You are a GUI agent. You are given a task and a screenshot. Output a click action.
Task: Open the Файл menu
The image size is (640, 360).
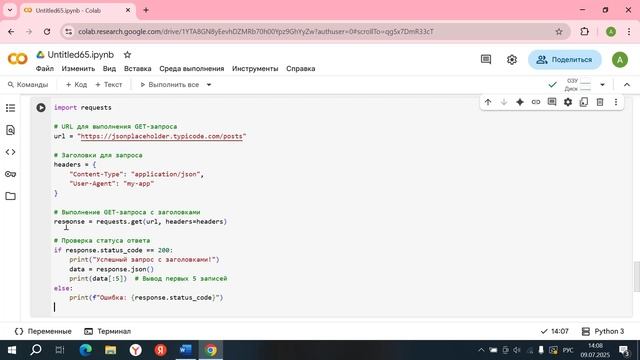click(x=44, y=69)
